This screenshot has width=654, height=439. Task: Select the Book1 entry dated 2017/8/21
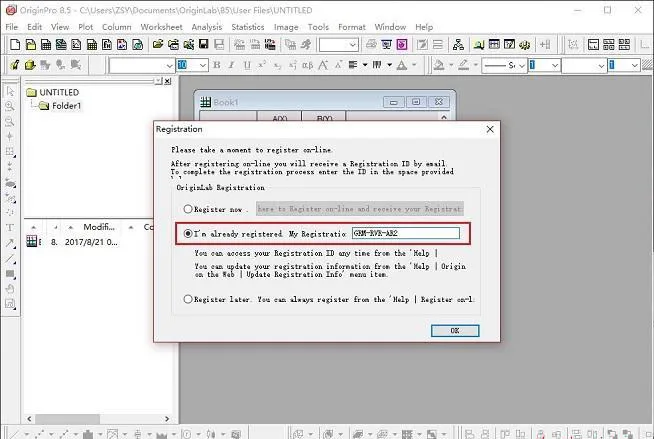click(72, 242)
